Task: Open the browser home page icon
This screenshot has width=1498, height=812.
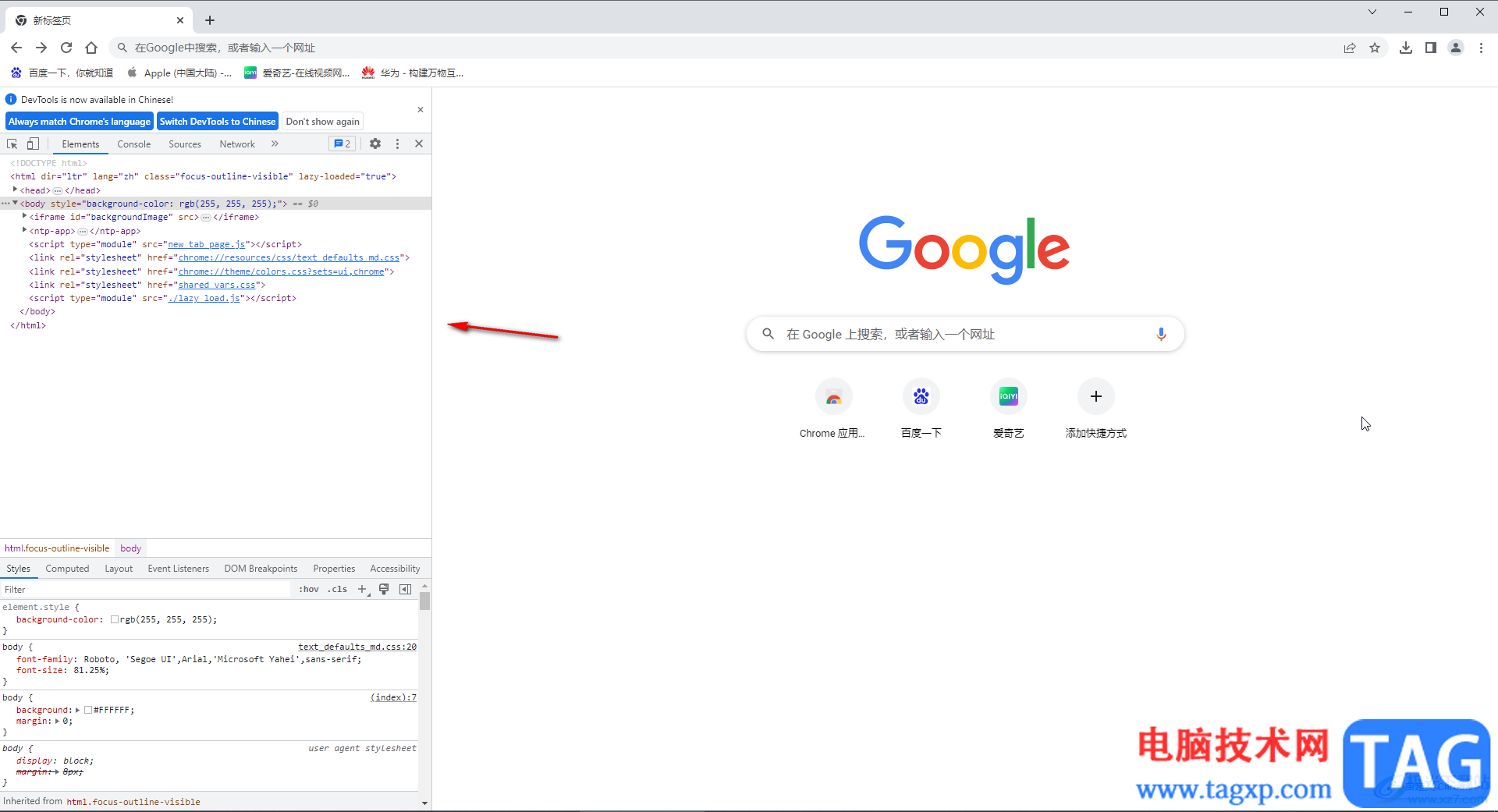Action: click(91, 48)
